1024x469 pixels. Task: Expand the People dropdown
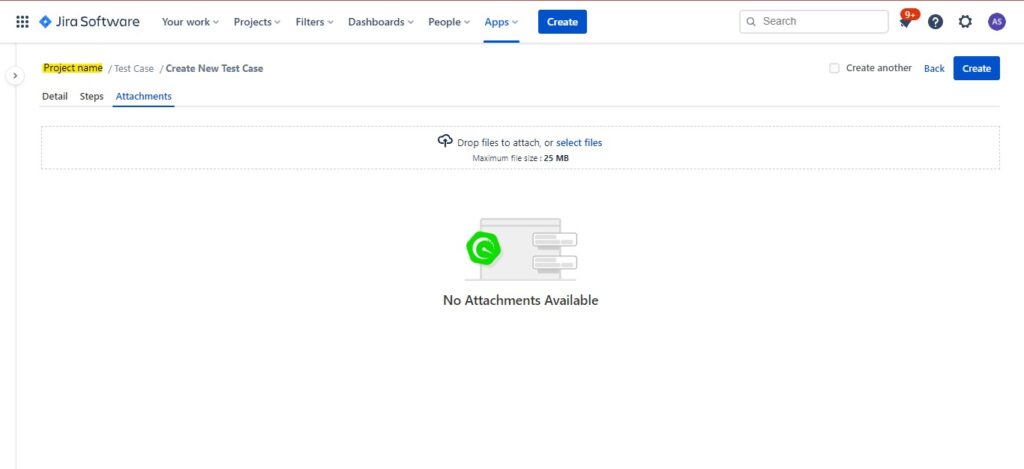449,22
